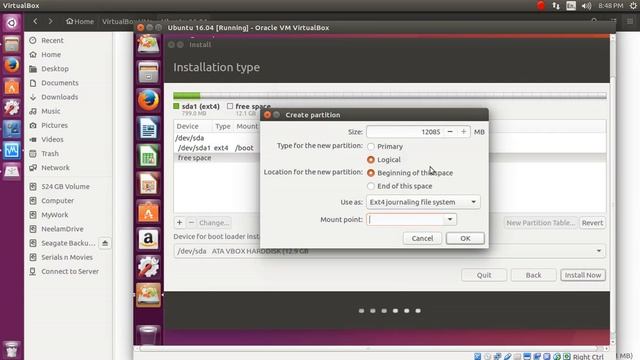The image size is (640, 360).
Task: Open Amazon in the guest launcher
Action: point(148,240)
